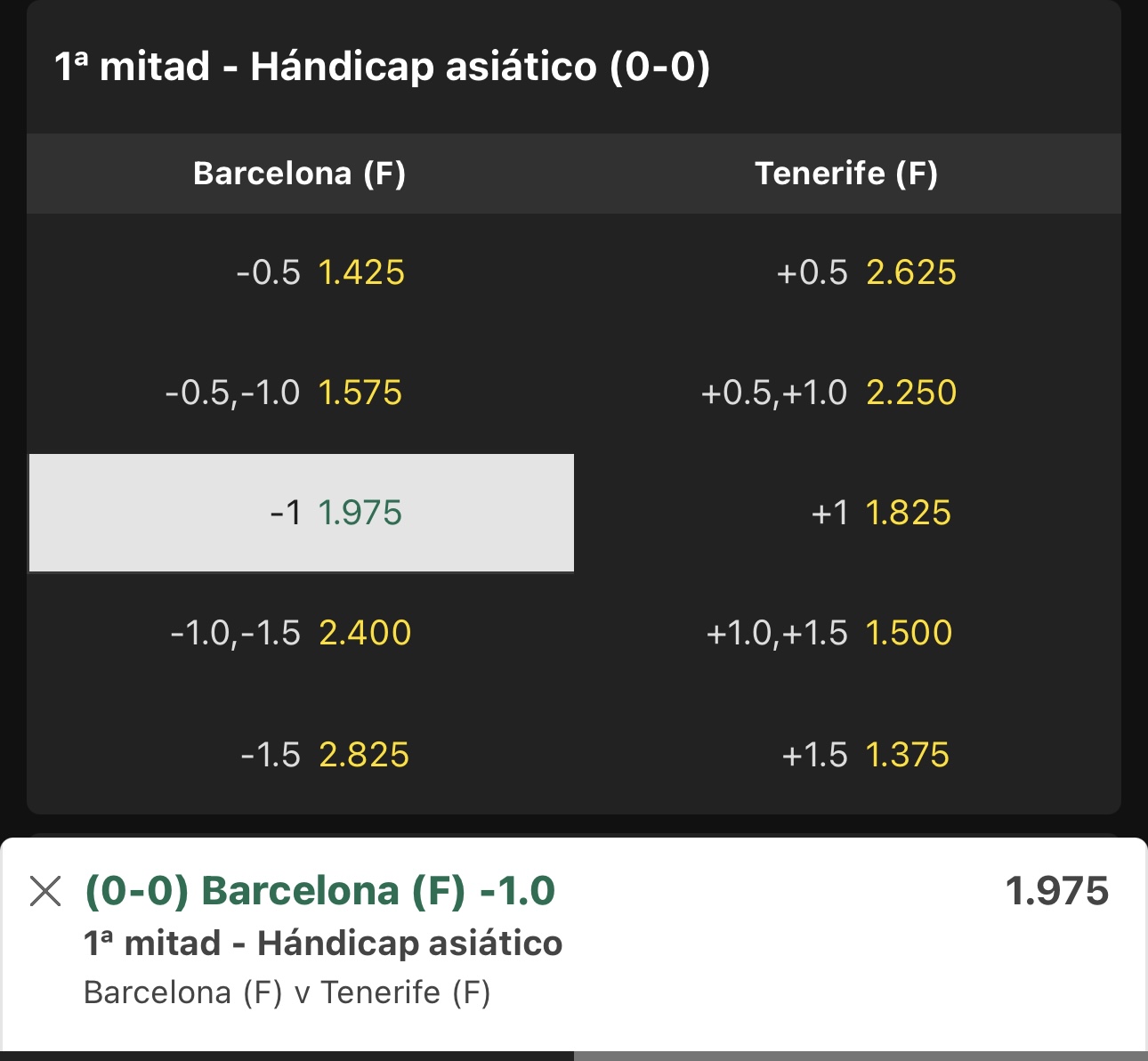The height and width of the screenshot is (1061, 1148).
Task: Pick Tenerife +0.5,+1.0 odds 2.250
Action: pos(847,393)
